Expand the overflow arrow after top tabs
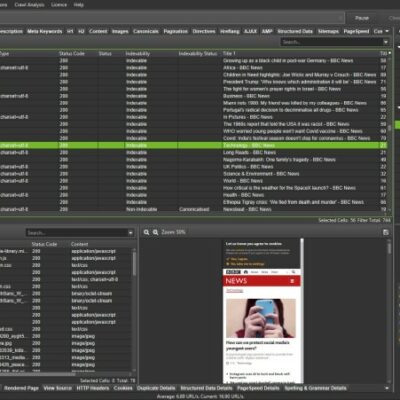This screenshot has width=400, height=400. click(387, 31)
